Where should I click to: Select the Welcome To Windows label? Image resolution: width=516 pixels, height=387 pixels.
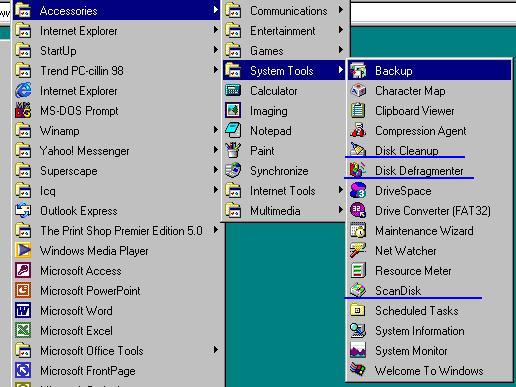point(429,371)
